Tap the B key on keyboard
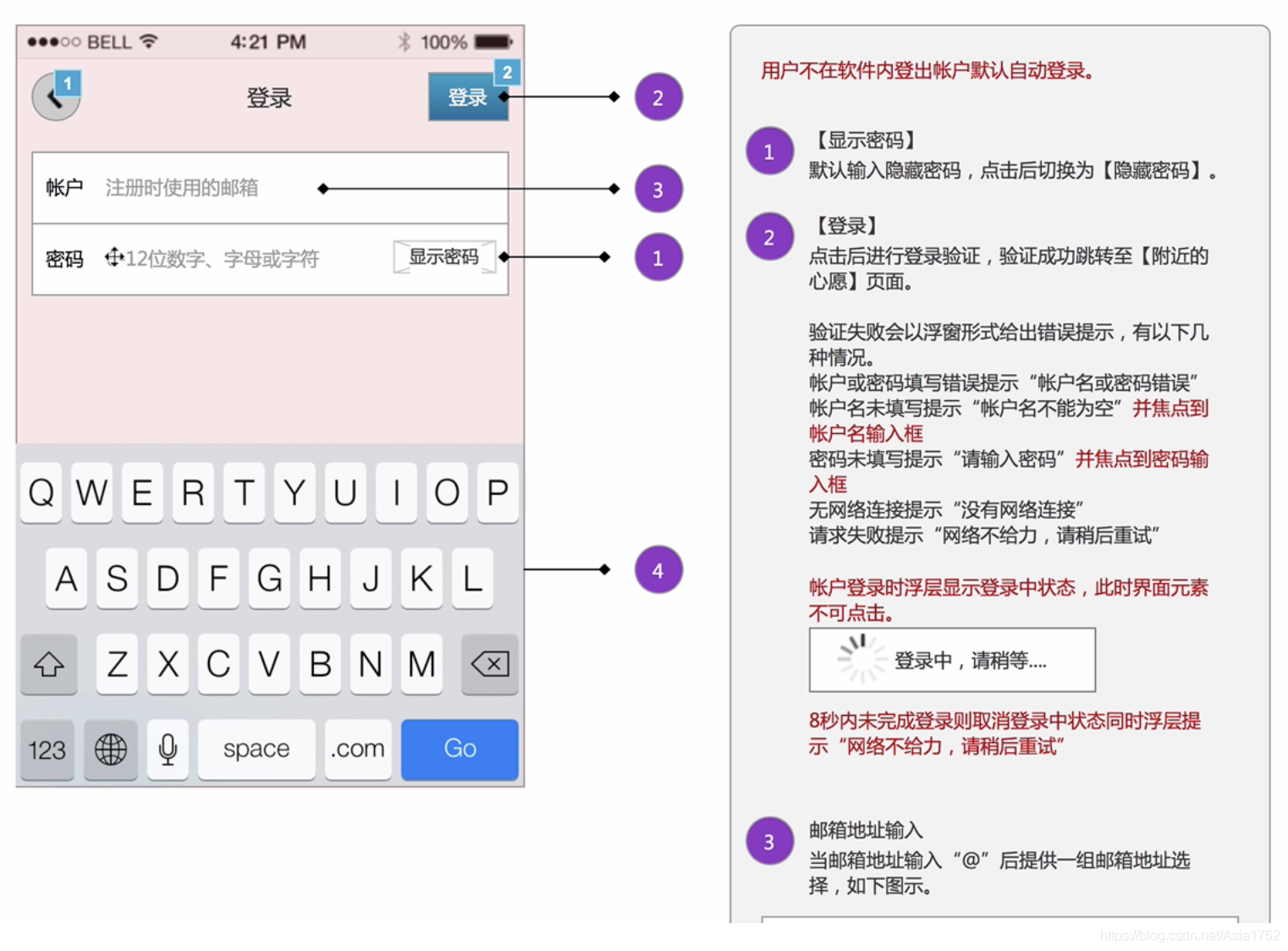This screenshot has width=1288, height=951. (x=320, y=664)
